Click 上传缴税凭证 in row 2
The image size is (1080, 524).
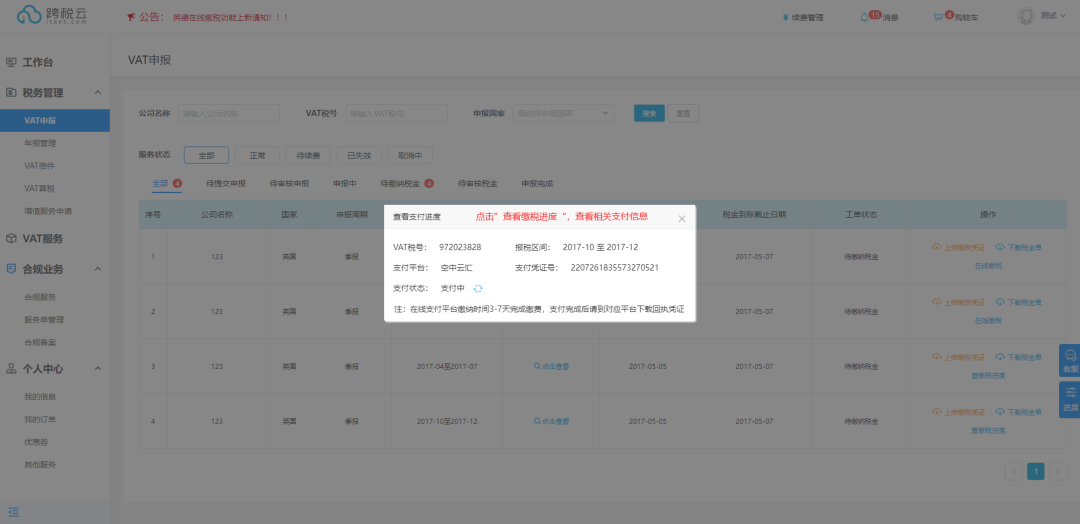click(x=958, y=302)
